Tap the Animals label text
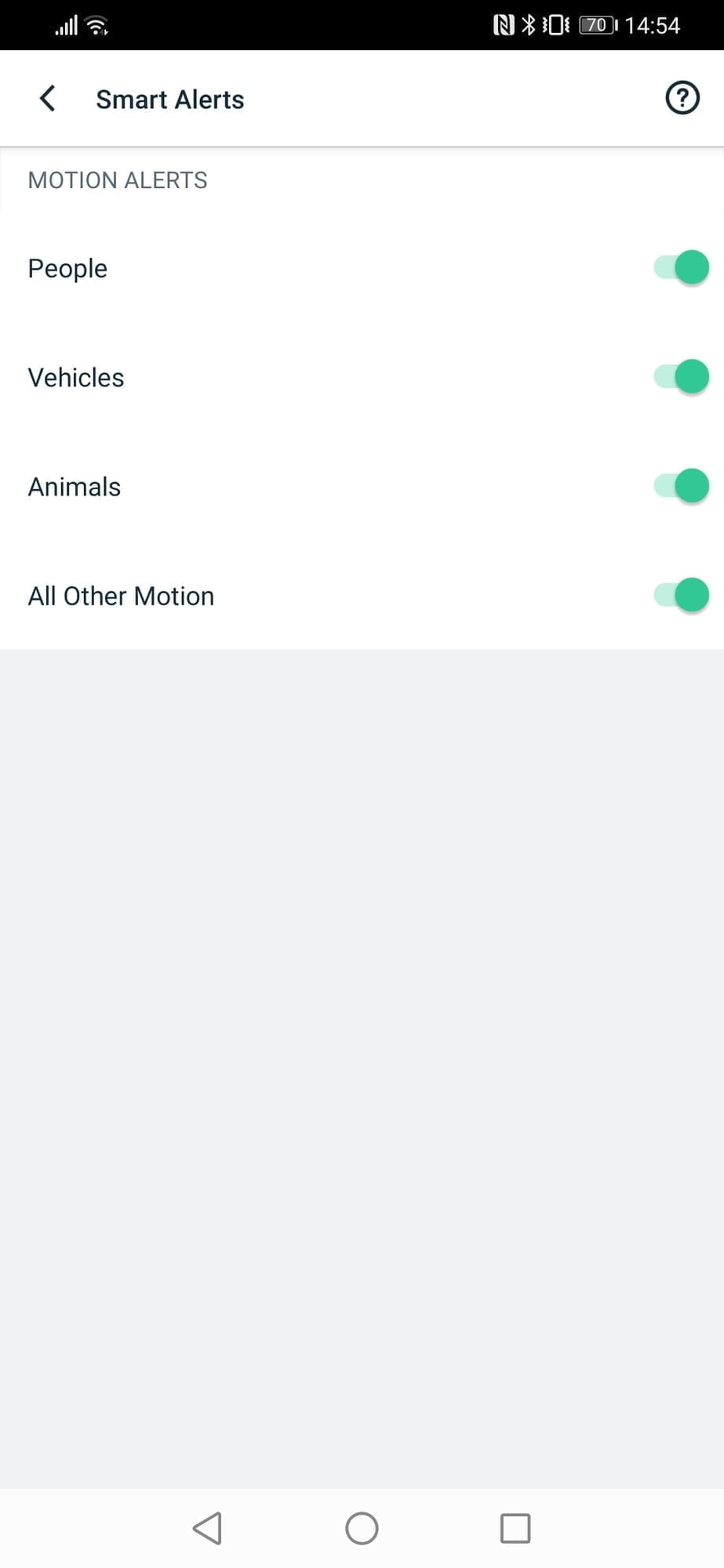Screen dimensions: 724x1568 click(75, 487)
